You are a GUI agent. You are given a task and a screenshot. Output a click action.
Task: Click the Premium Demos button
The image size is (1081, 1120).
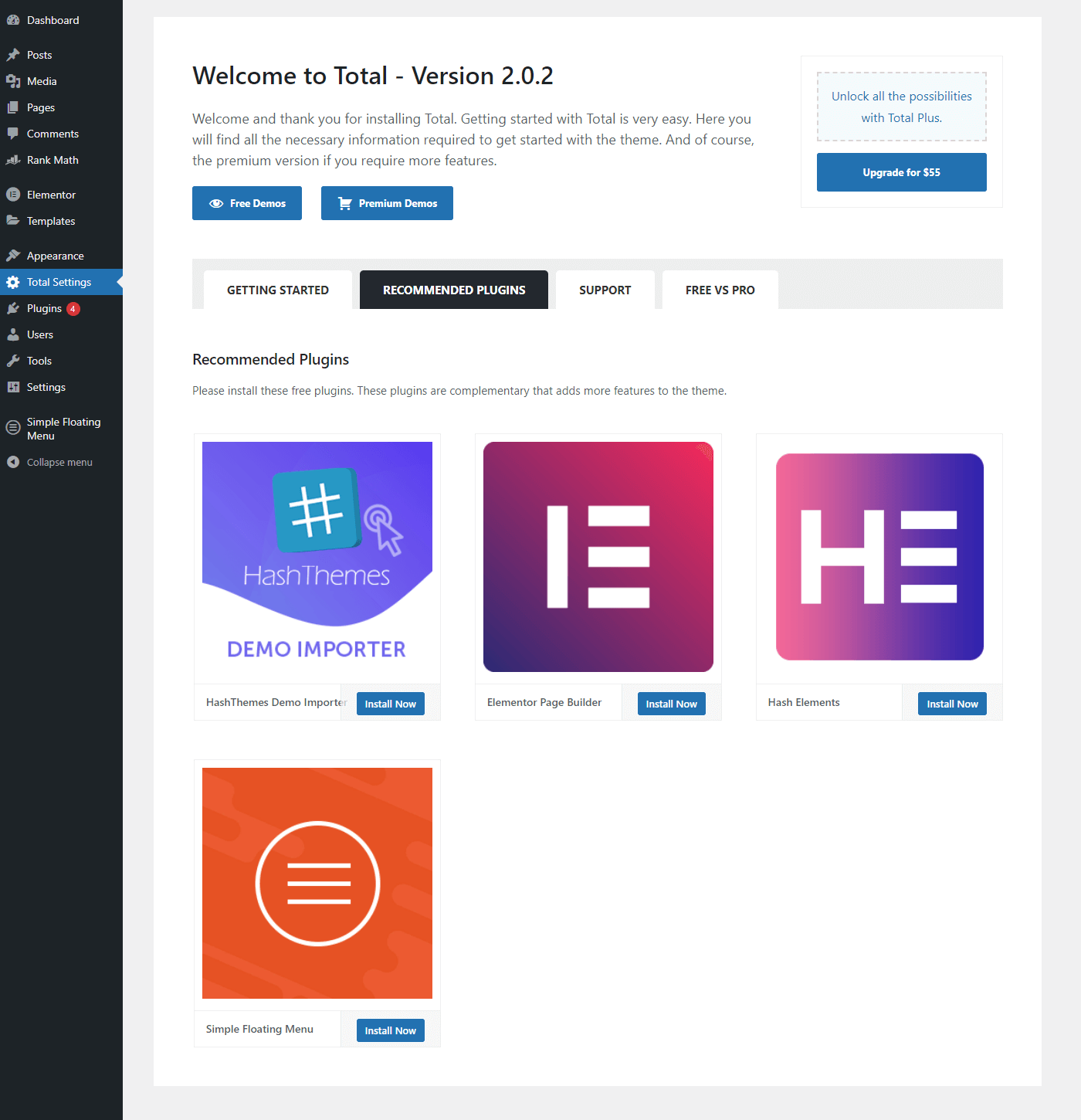[387, 203]
